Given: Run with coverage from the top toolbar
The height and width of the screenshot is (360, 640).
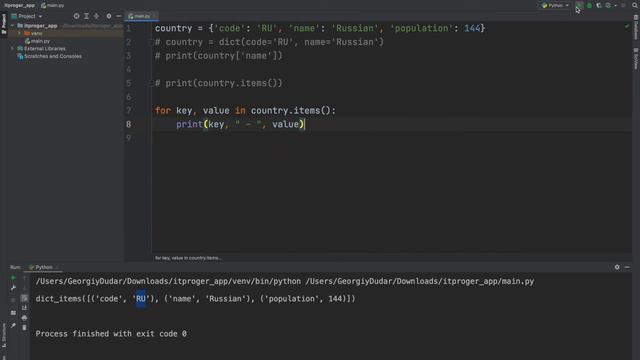Looking at the screenshot, I should (x=599, y=5).
